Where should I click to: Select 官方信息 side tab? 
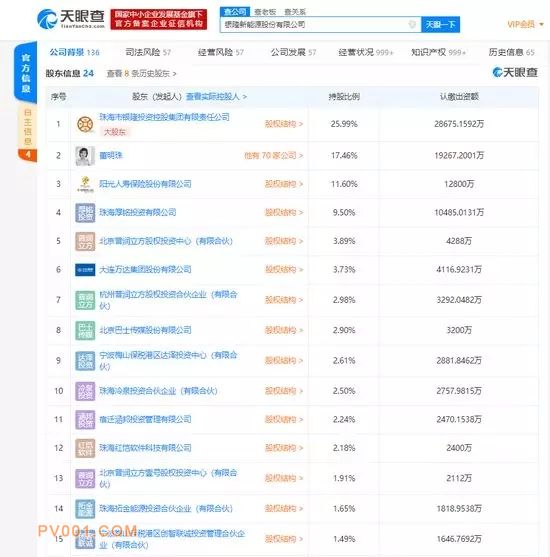[x=26, y=73]
